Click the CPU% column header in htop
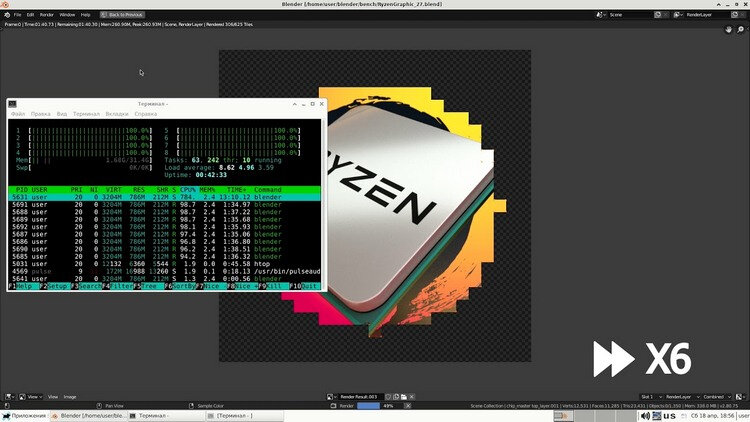 tap(188, 189)
